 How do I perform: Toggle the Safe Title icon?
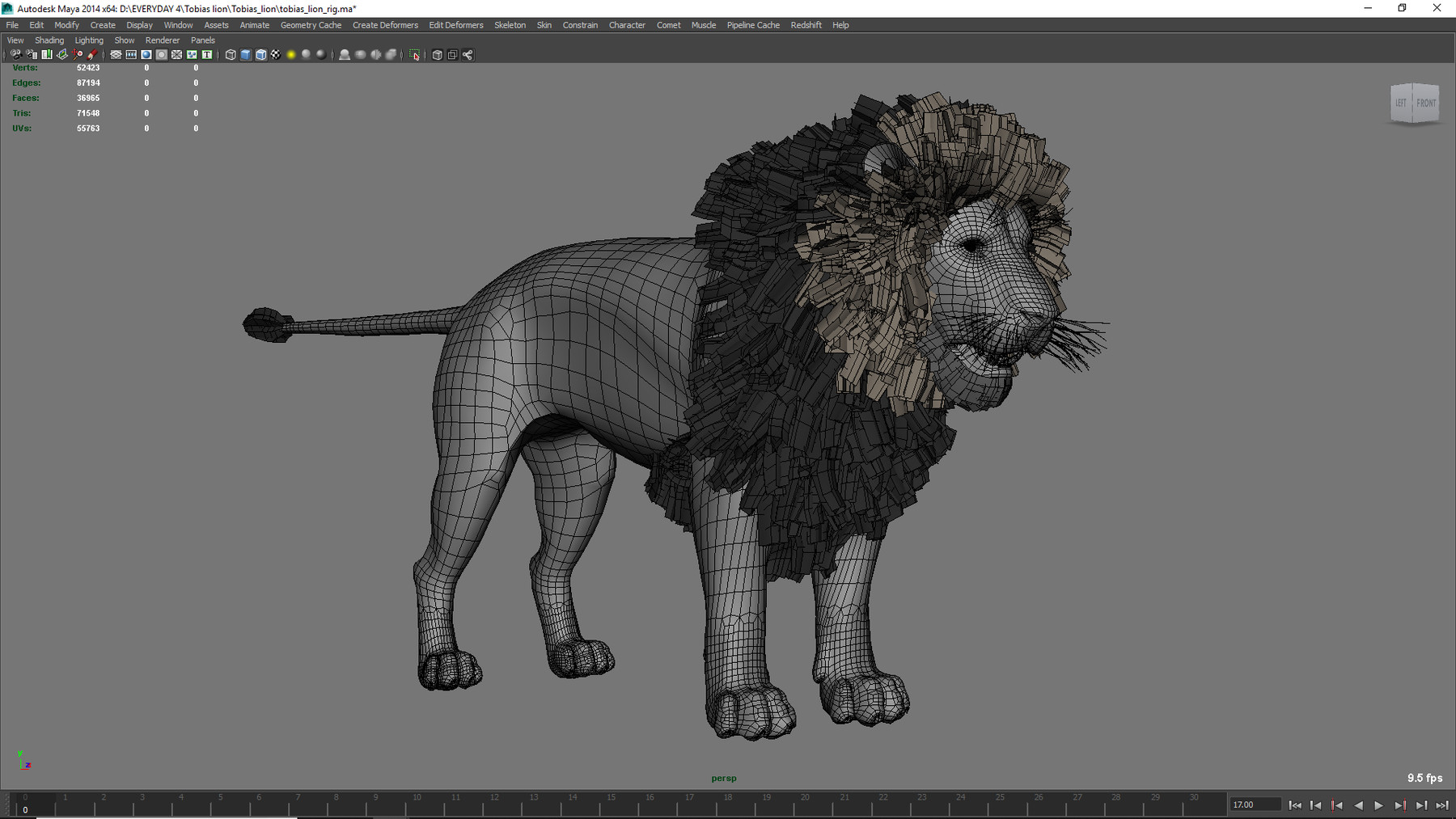point(207,55)
